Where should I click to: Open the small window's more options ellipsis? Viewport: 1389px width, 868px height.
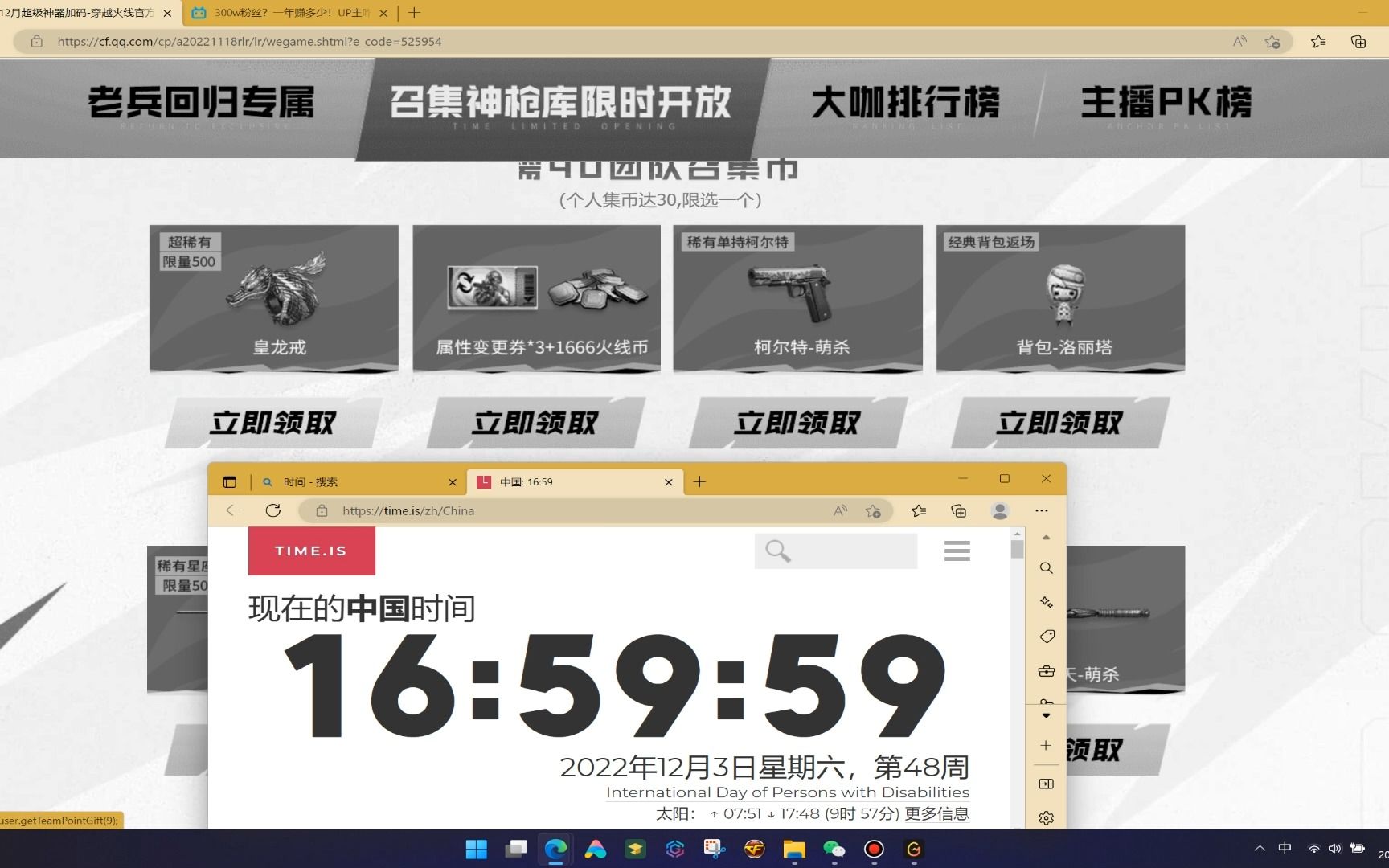point(1042,510)
